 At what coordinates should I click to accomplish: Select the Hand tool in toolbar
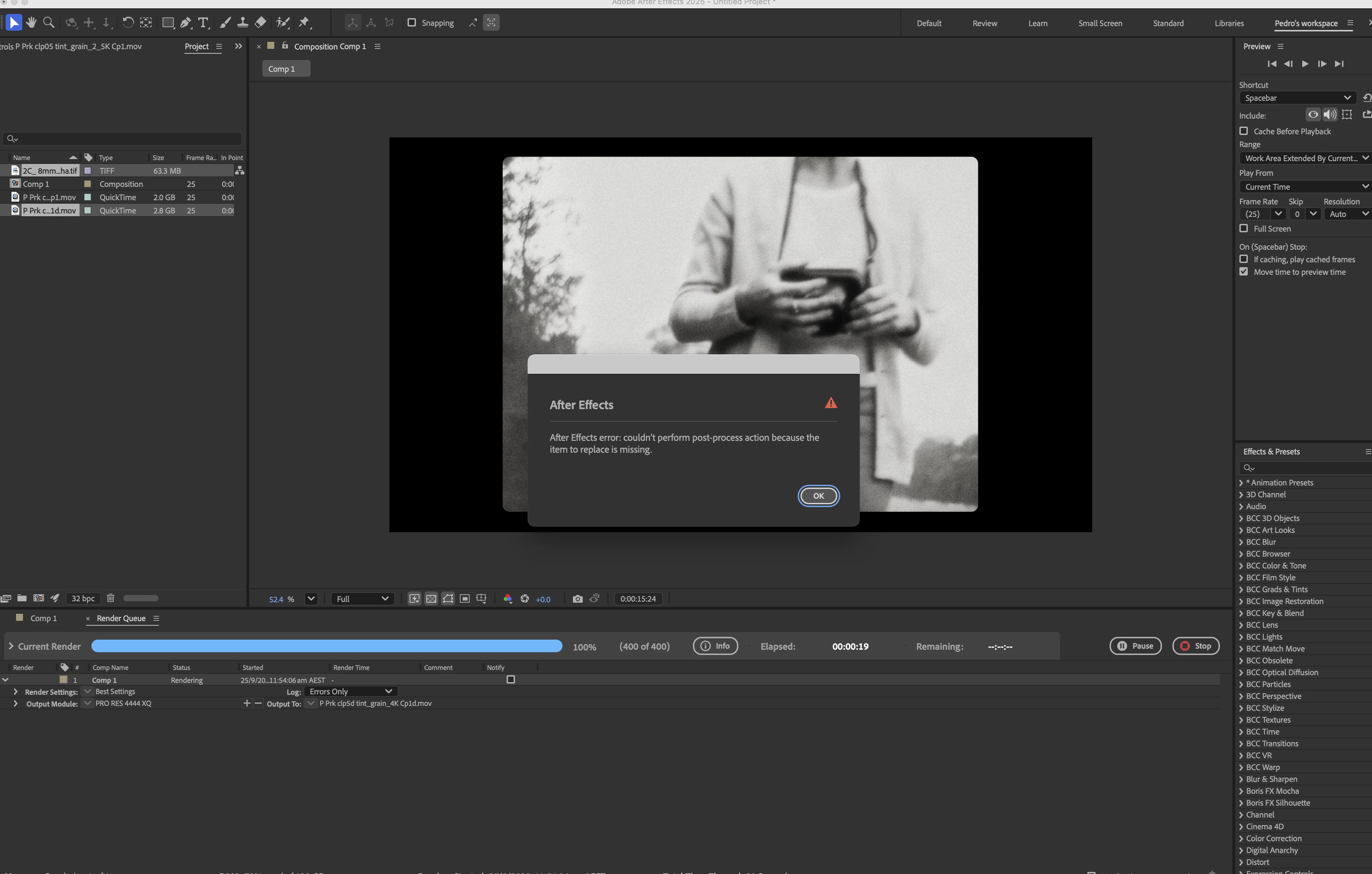coord(31,22)
